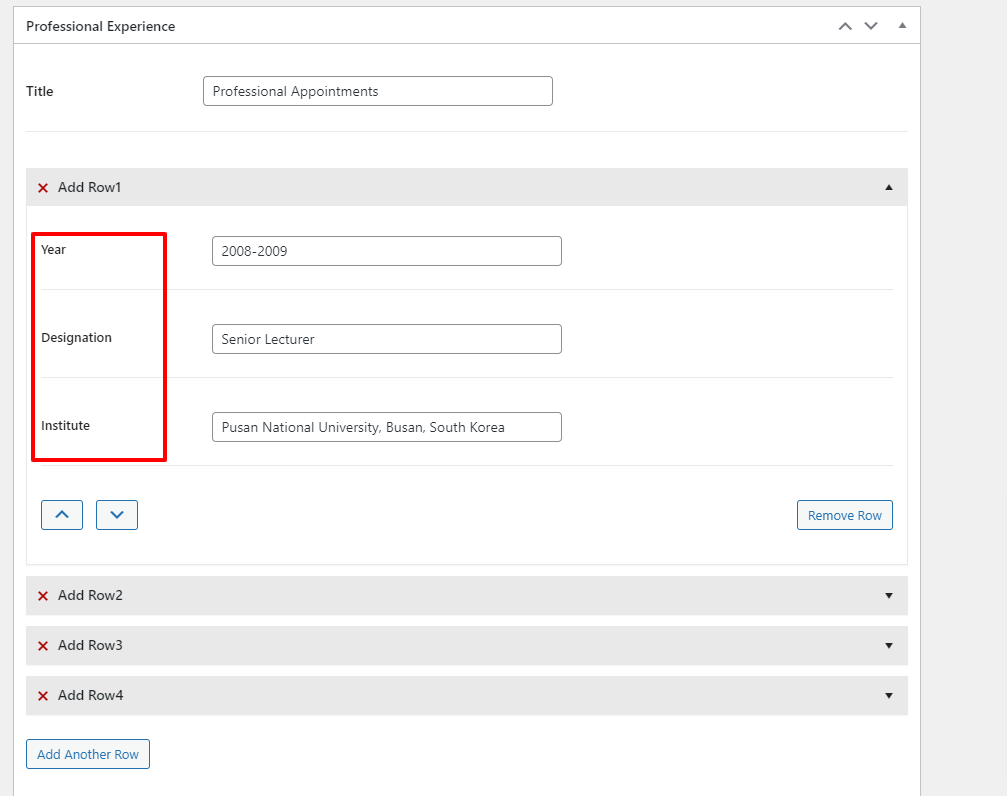Image resolution: width=1007 pixels, height=796 pixels.
Task: Collapse the Professional Experience panel toggle
Action: [902, 26]
